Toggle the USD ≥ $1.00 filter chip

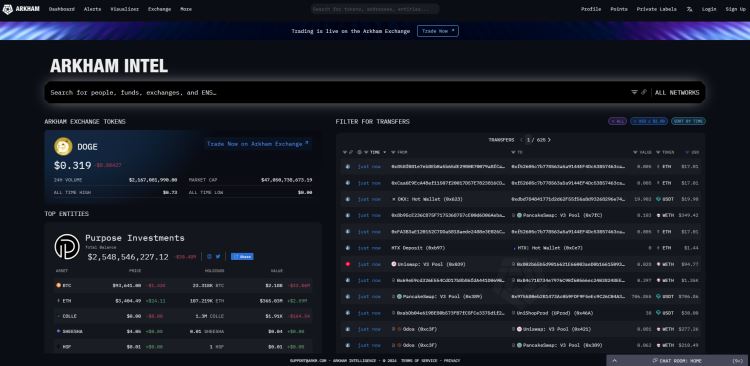click(x=649, y=122)
